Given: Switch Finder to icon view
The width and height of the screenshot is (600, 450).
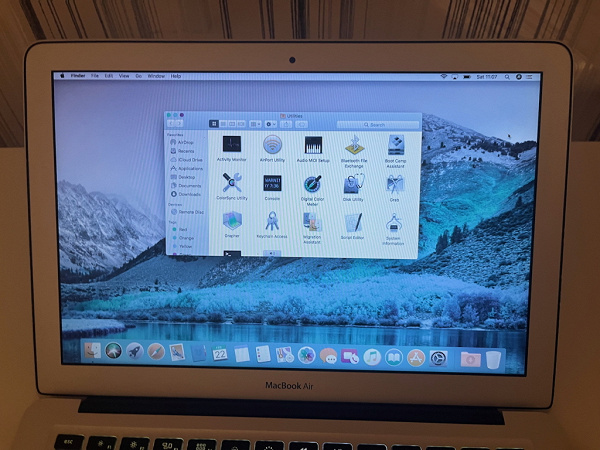Looking at the screenshot, I should (214, 124).
